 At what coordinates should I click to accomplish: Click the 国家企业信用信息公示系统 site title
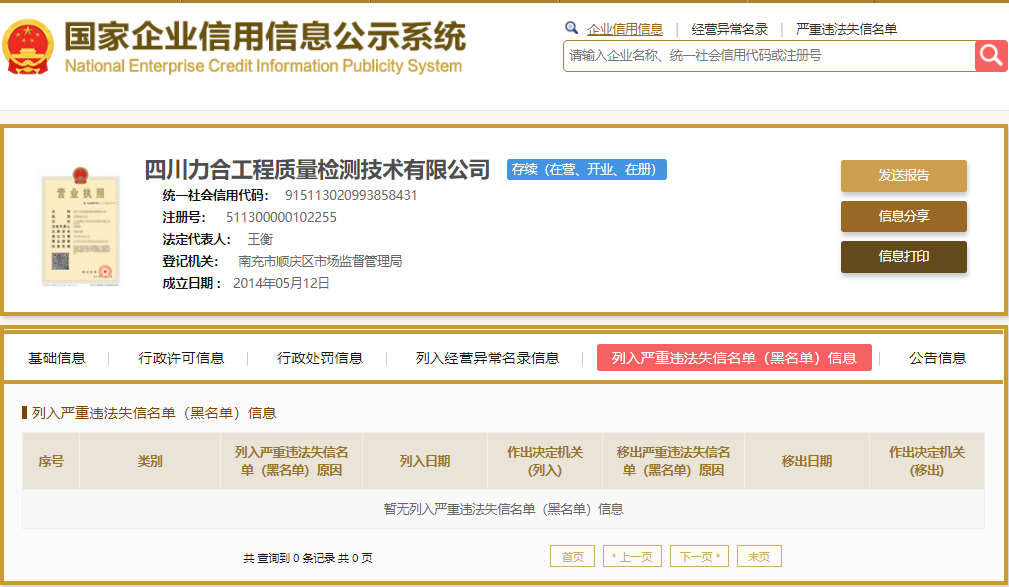click(x=264, y=36)
